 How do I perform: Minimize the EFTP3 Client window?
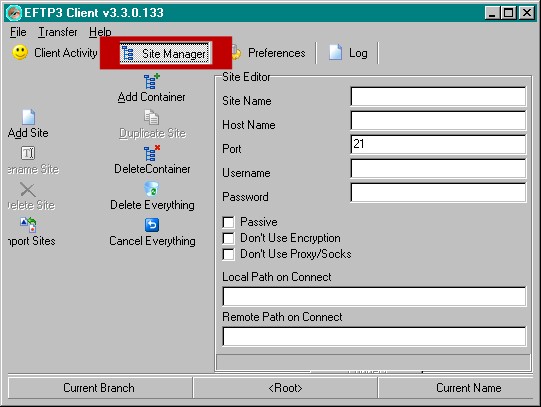click(493, 13)
